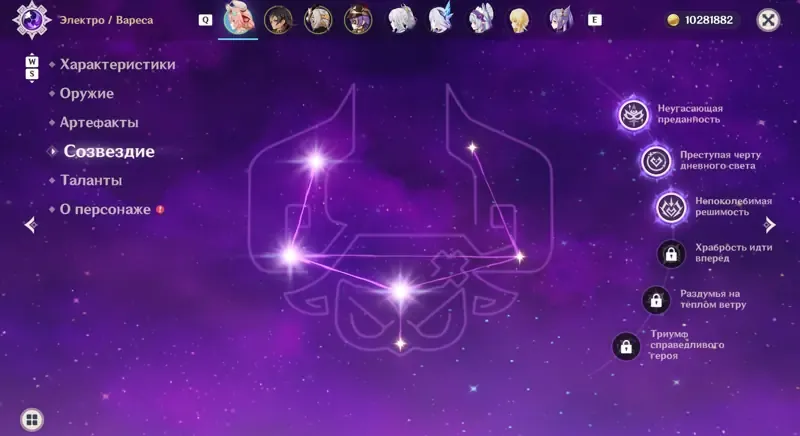Open the Непоколебимая решимость constellation icon

[x=671, y=207]
